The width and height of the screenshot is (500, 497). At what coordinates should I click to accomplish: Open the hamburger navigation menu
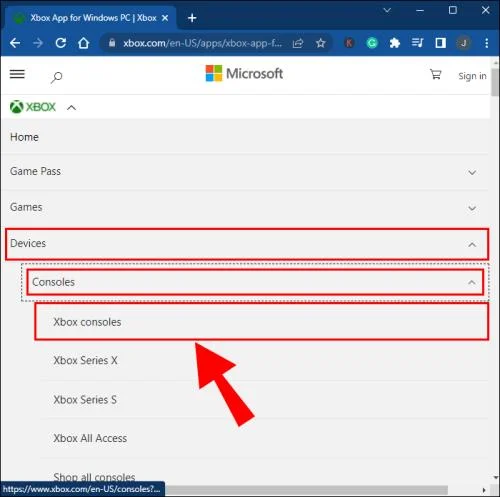[17, 74]
